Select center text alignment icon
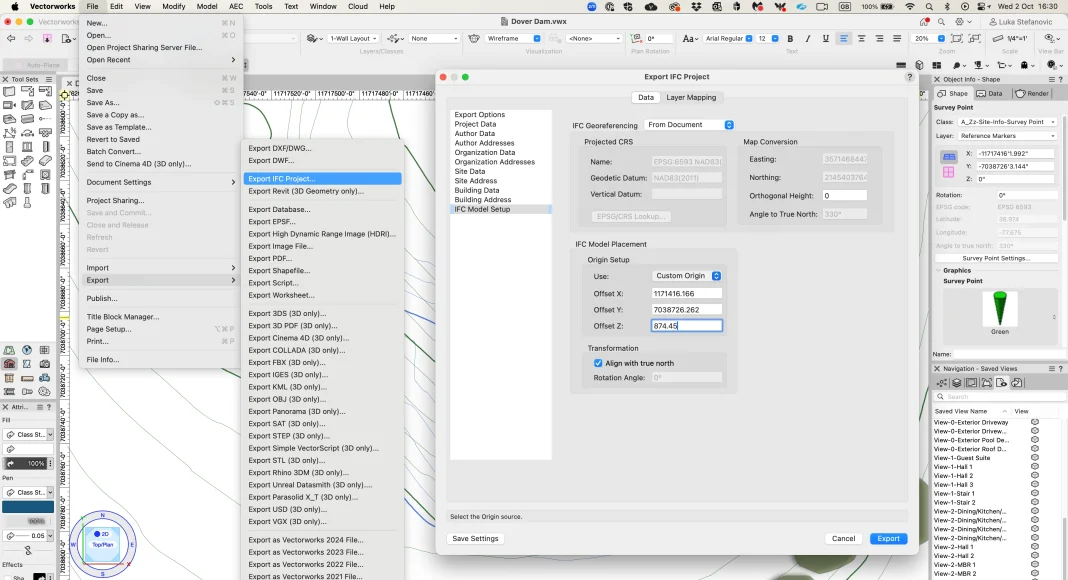1068x580 pixels. 863,39
